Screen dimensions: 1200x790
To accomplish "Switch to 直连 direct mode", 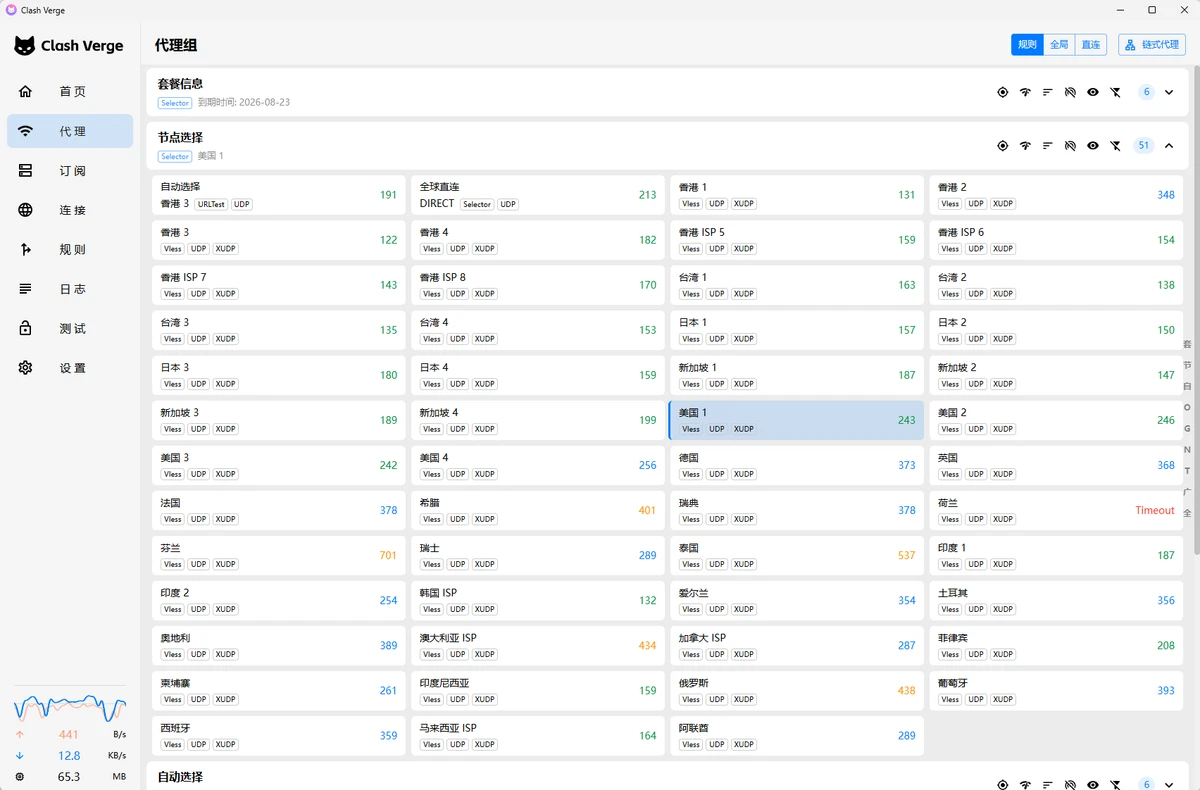I will pos(1091,45).
